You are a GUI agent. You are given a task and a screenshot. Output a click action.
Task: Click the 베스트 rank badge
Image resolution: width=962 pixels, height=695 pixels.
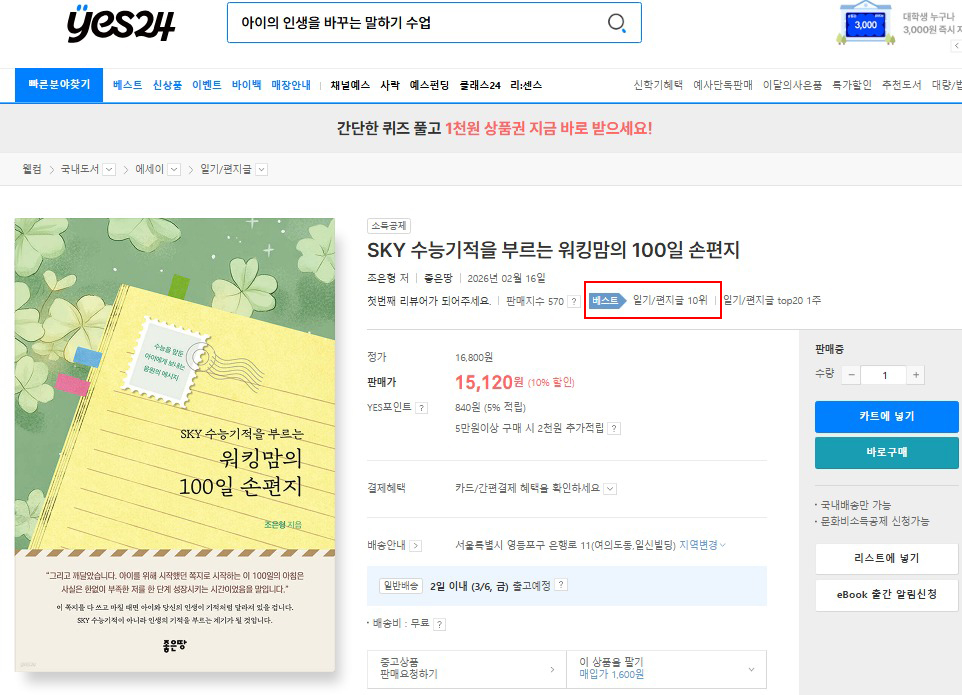[x=605, y=300]
